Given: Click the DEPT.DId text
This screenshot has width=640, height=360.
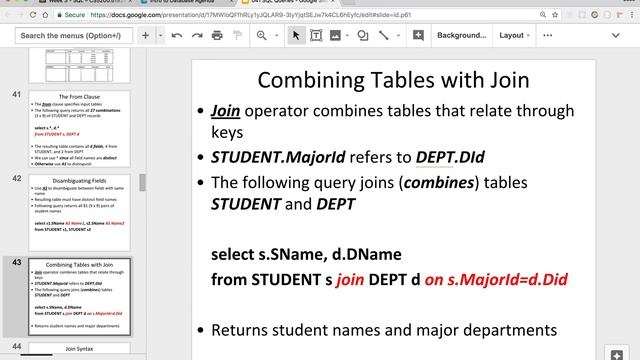Looking at the screenshot, I should coord(450,157).
